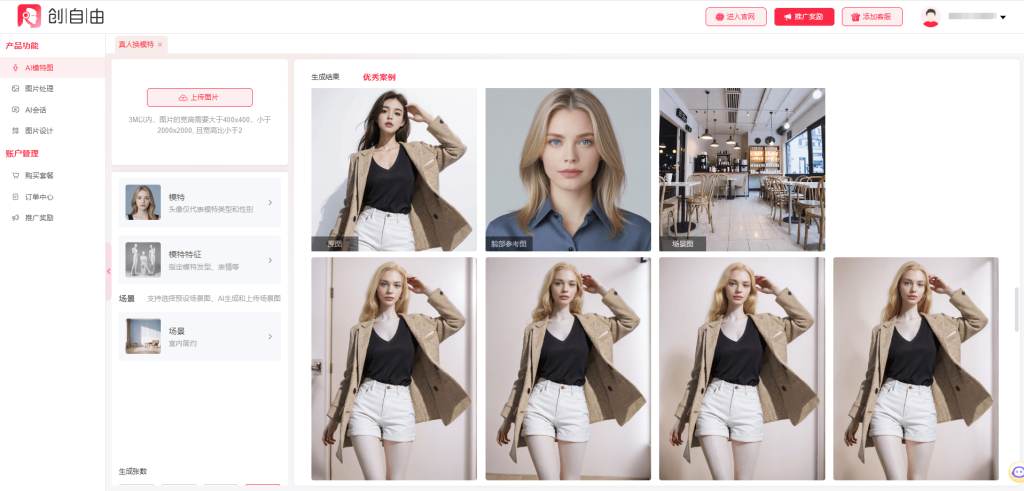Screen dimensions: 1024x491
Task: Open AI模特图 in the sidebar
Action: tap(40, 67)
